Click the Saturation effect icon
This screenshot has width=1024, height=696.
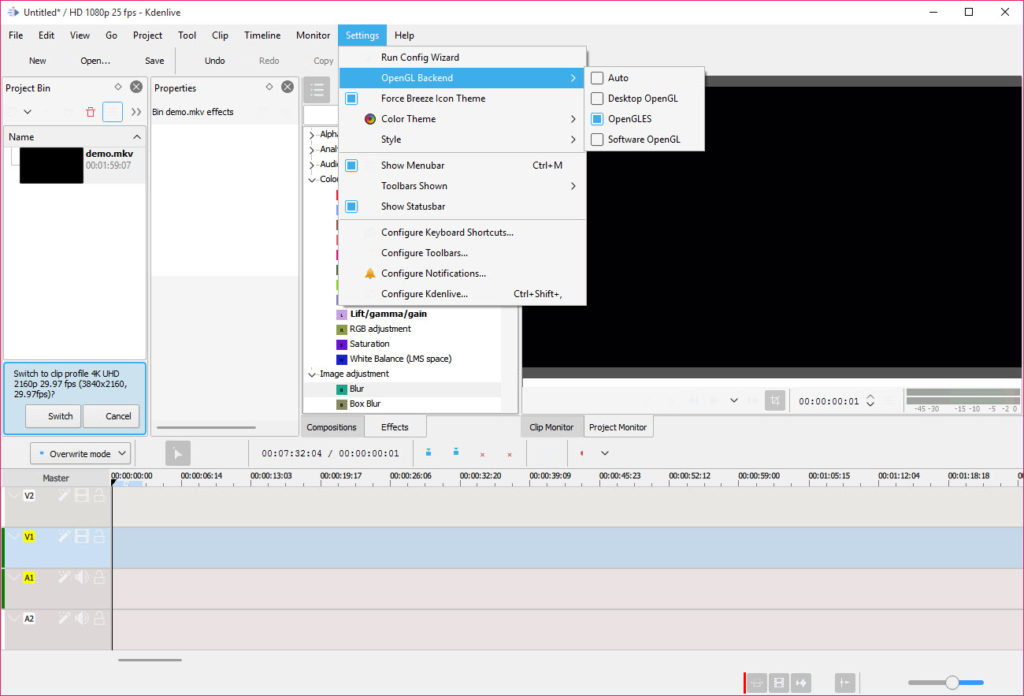click(x=342, y=344)
